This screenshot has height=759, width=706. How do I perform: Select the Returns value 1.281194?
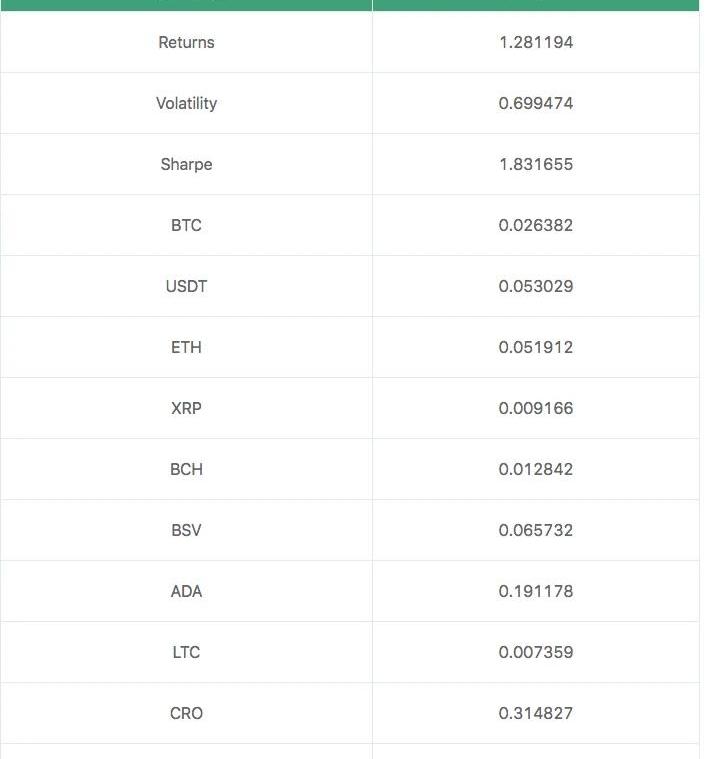(535, 42)
